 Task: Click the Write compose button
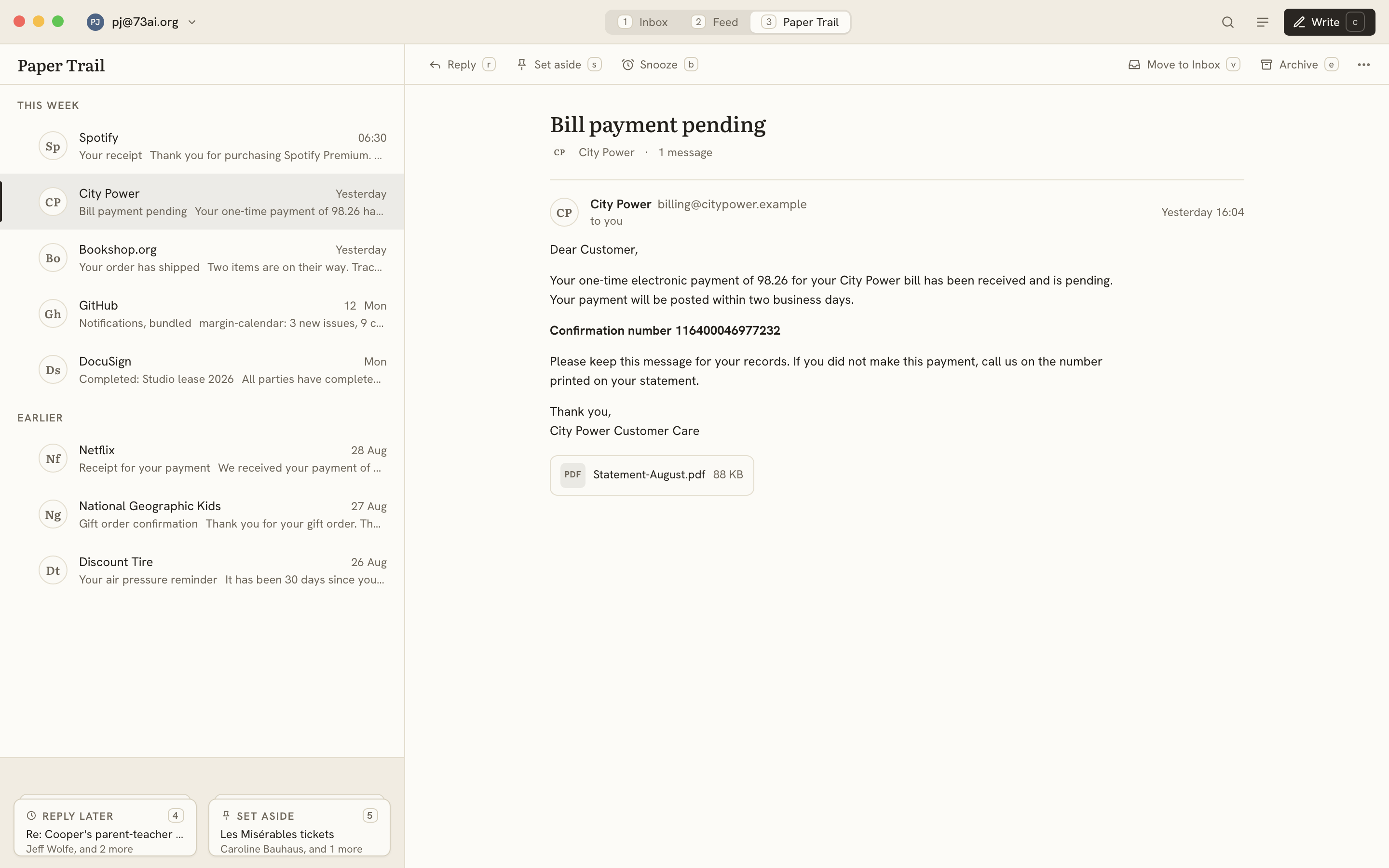(1329, 22)
